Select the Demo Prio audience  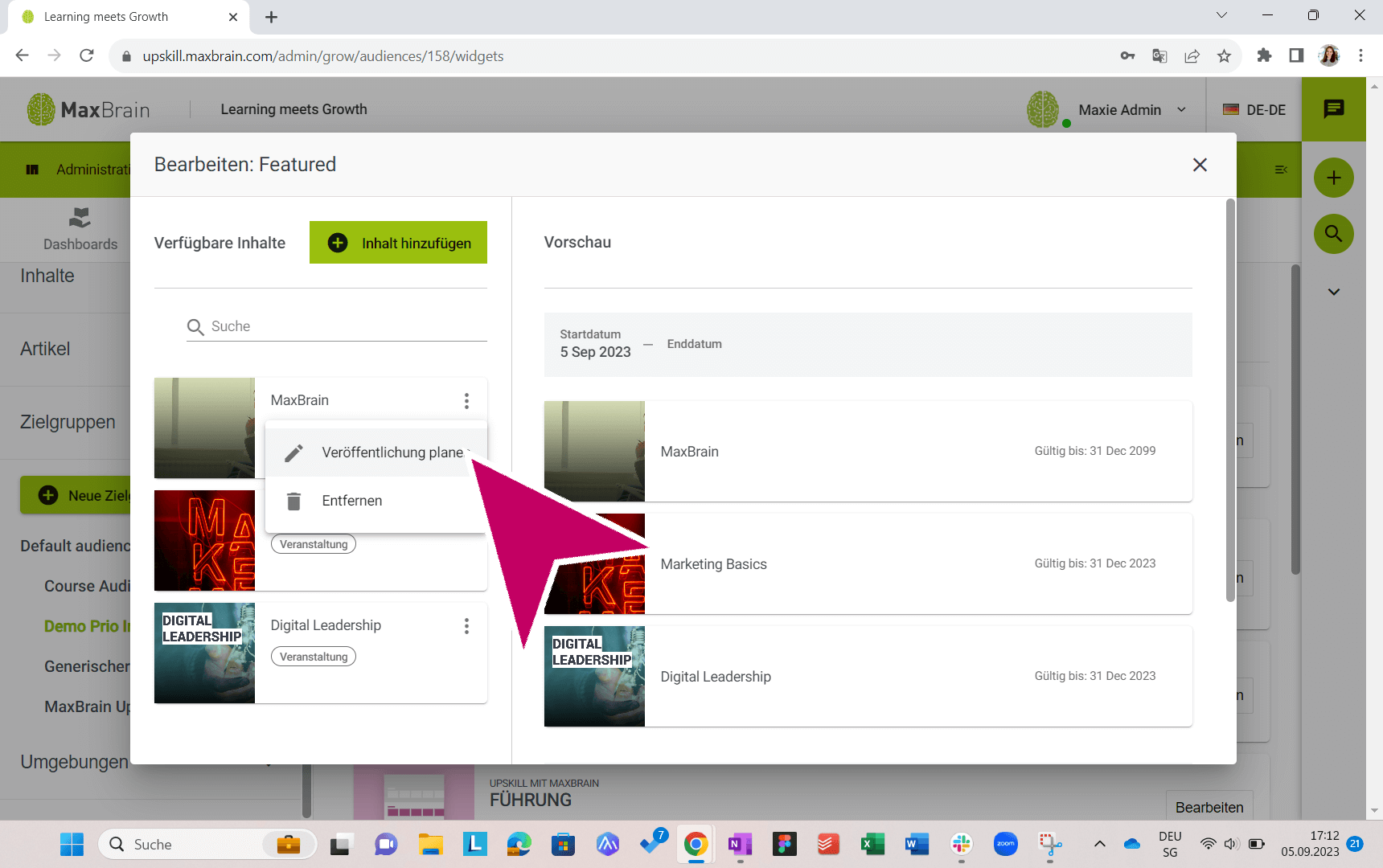(x=87, y=626)
